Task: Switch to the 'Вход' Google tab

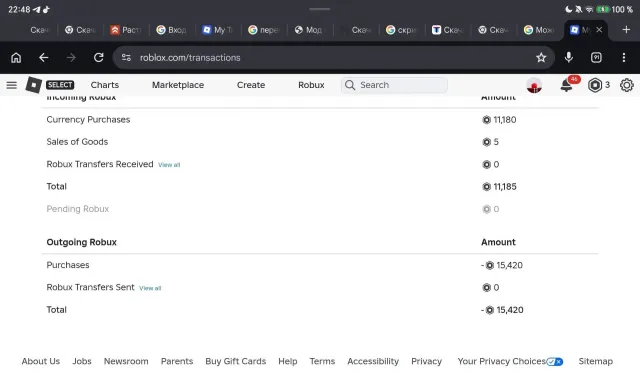Action: pos(172,30)
